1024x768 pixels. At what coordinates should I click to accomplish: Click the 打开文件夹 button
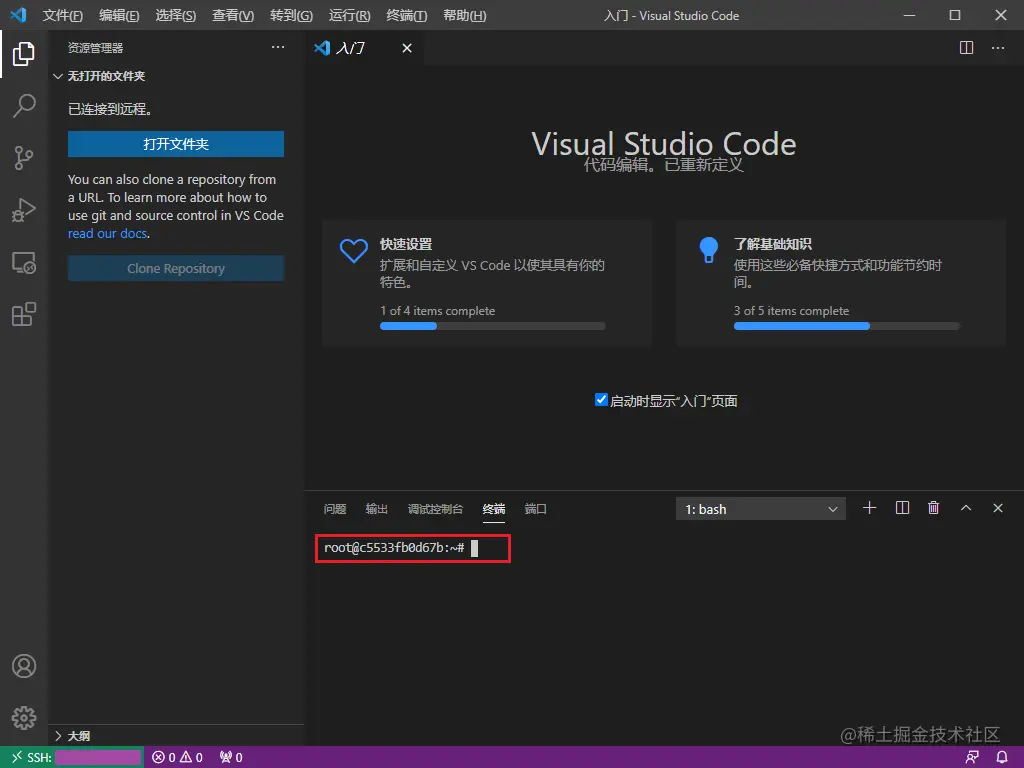pyautogui.click(x=176, y=144)
